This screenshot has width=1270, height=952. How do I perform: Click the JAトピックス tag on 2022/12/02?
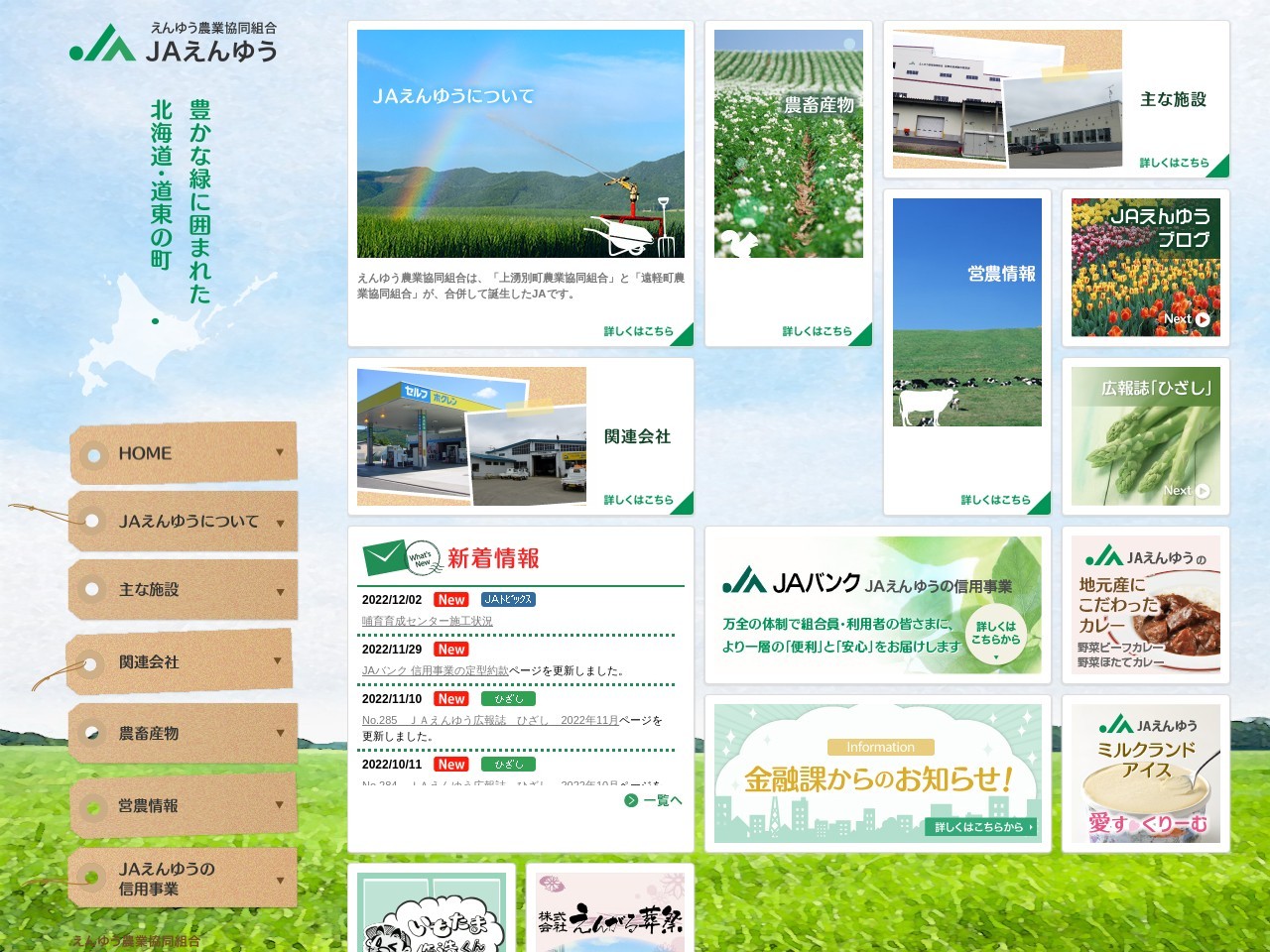click(509, 600)
